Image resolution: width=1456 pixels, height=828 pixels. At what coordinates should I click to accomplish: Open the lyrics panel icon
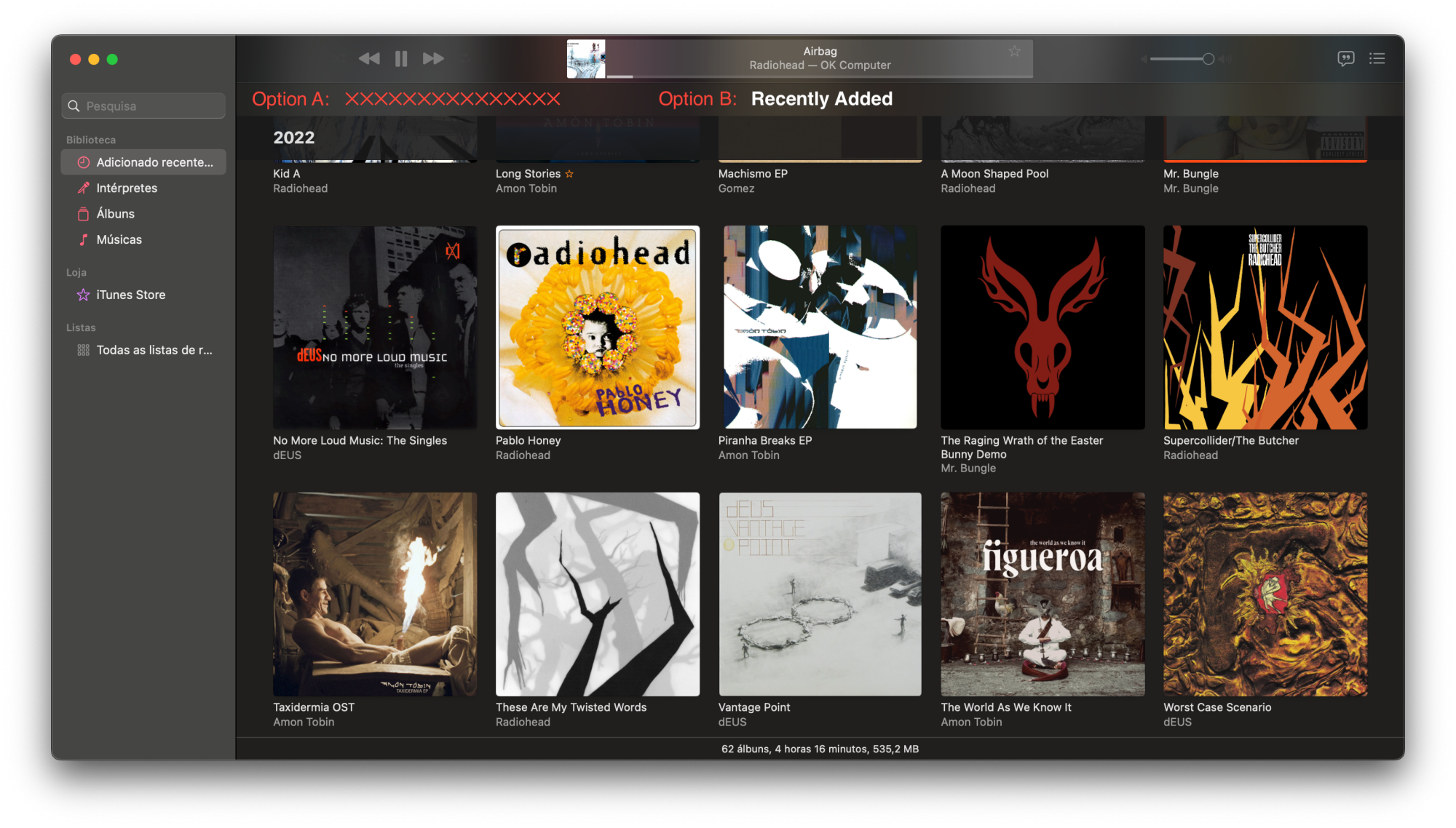[x=1345, y=58]
